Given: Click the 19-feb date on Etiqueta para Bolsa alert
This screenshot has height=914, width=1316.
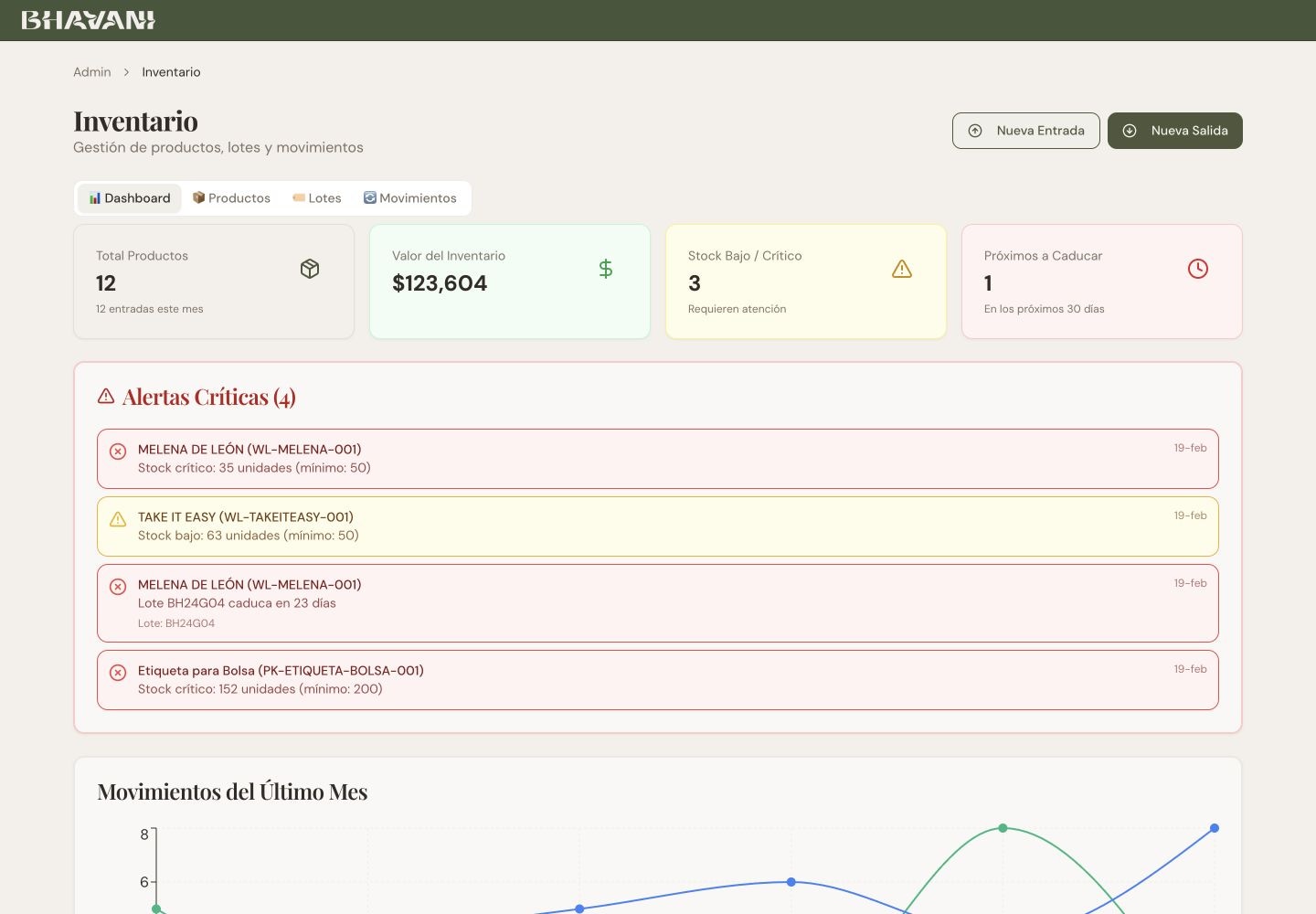Looking at the screenshot, I should pyautogui.click(x=1191, y=669).
